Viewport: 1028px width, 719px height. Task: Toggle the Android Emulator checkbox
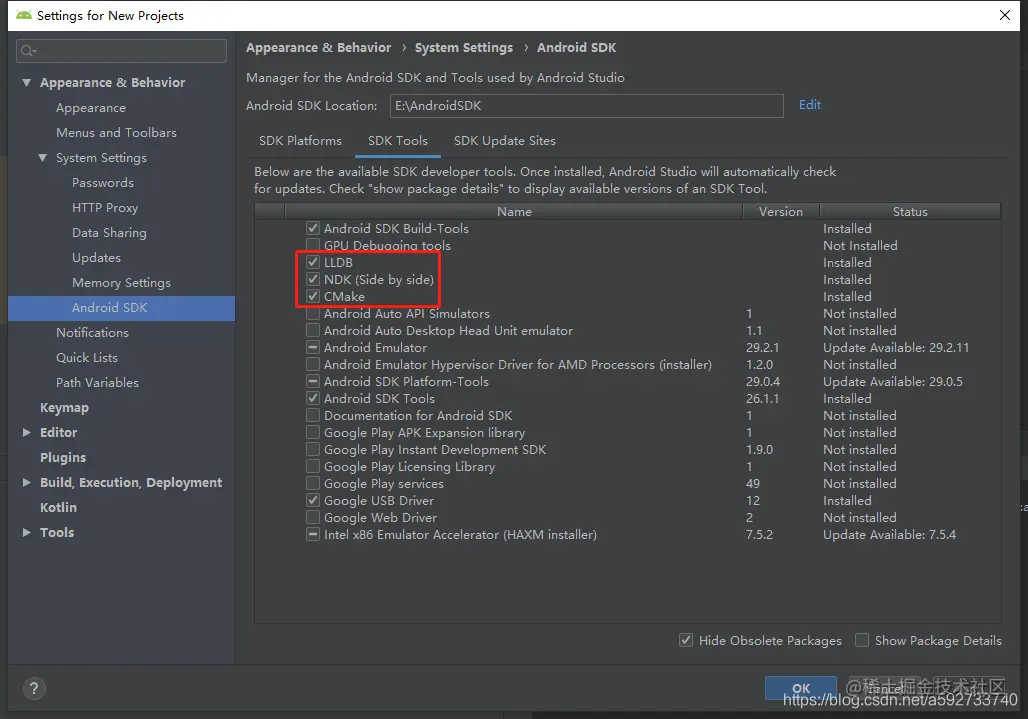point(313,347)
